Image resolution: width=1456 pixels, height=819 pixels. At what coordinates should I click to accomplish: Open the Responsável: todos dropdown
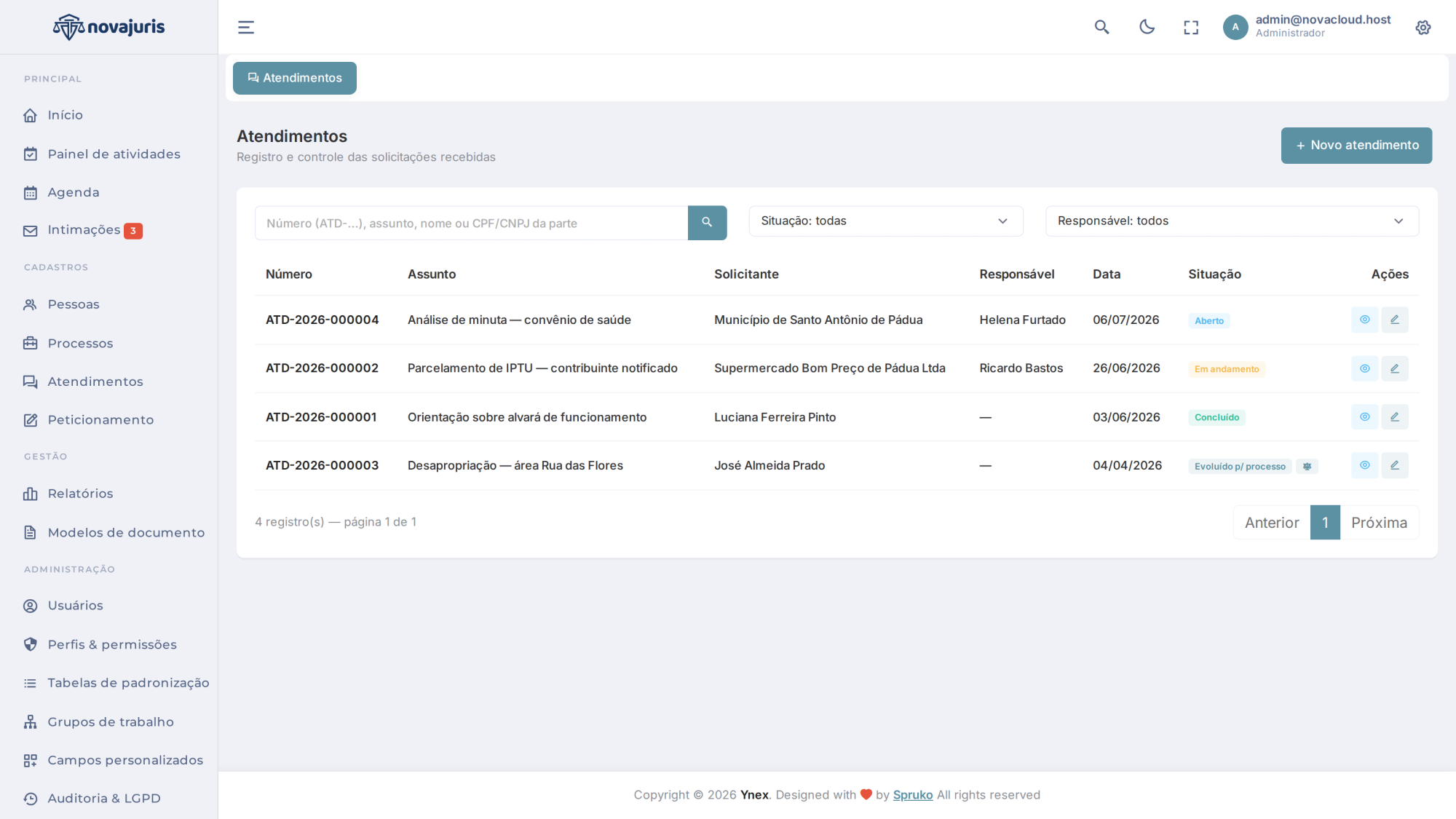point(1232,221)
